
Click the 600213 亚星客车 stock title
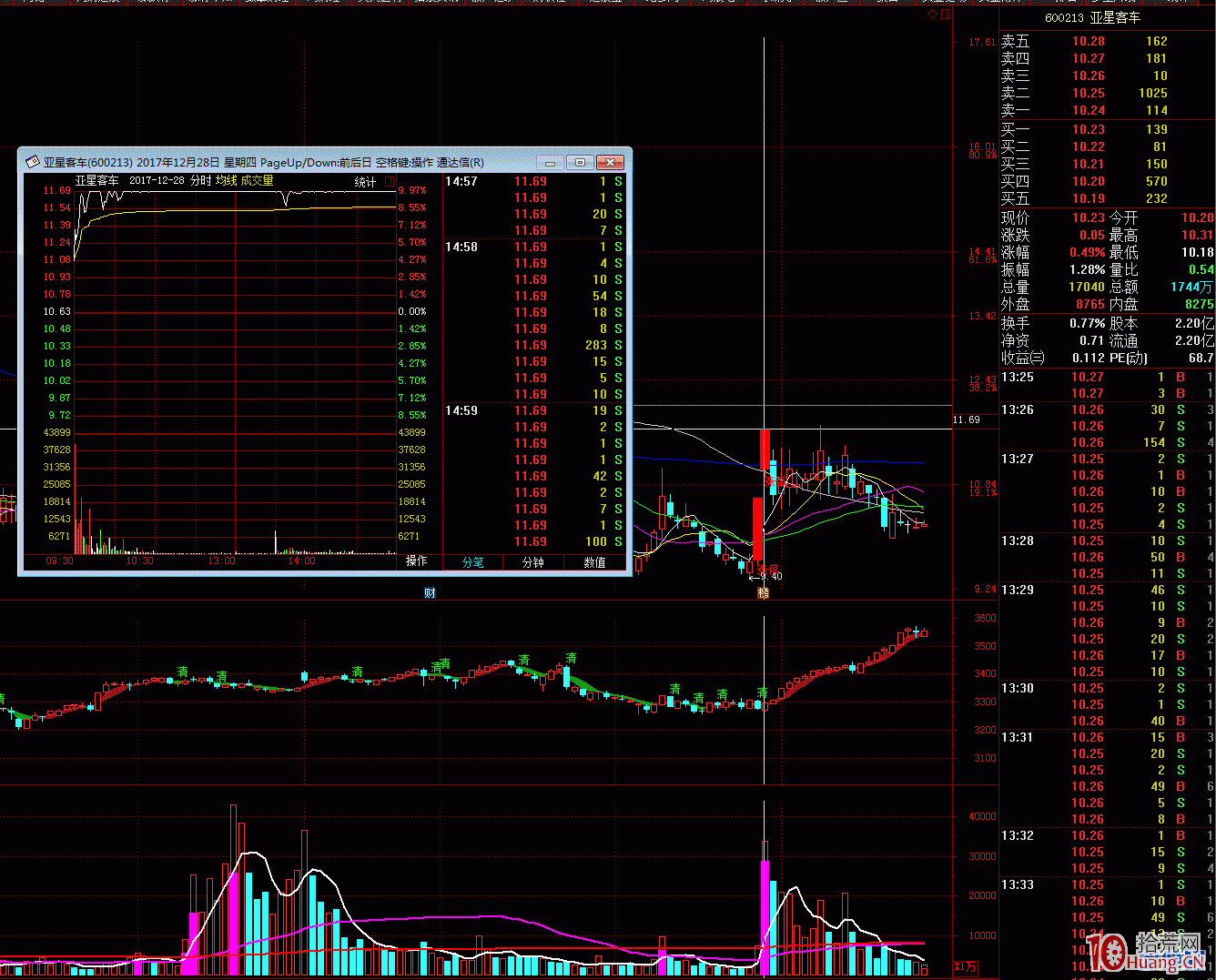1092,17
